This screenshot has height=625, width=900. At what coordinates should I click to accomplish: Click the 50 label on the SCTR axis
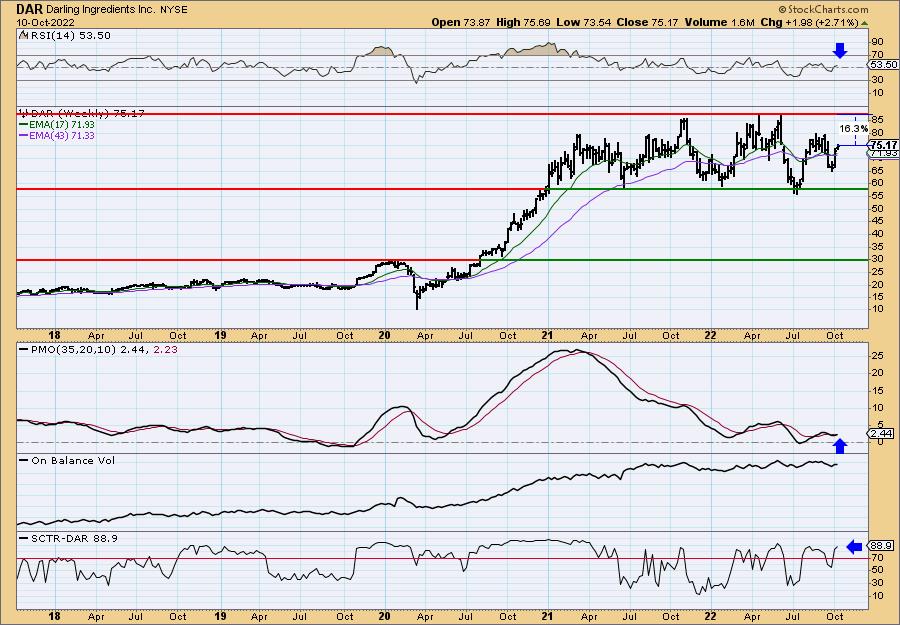tap(877, 570)
